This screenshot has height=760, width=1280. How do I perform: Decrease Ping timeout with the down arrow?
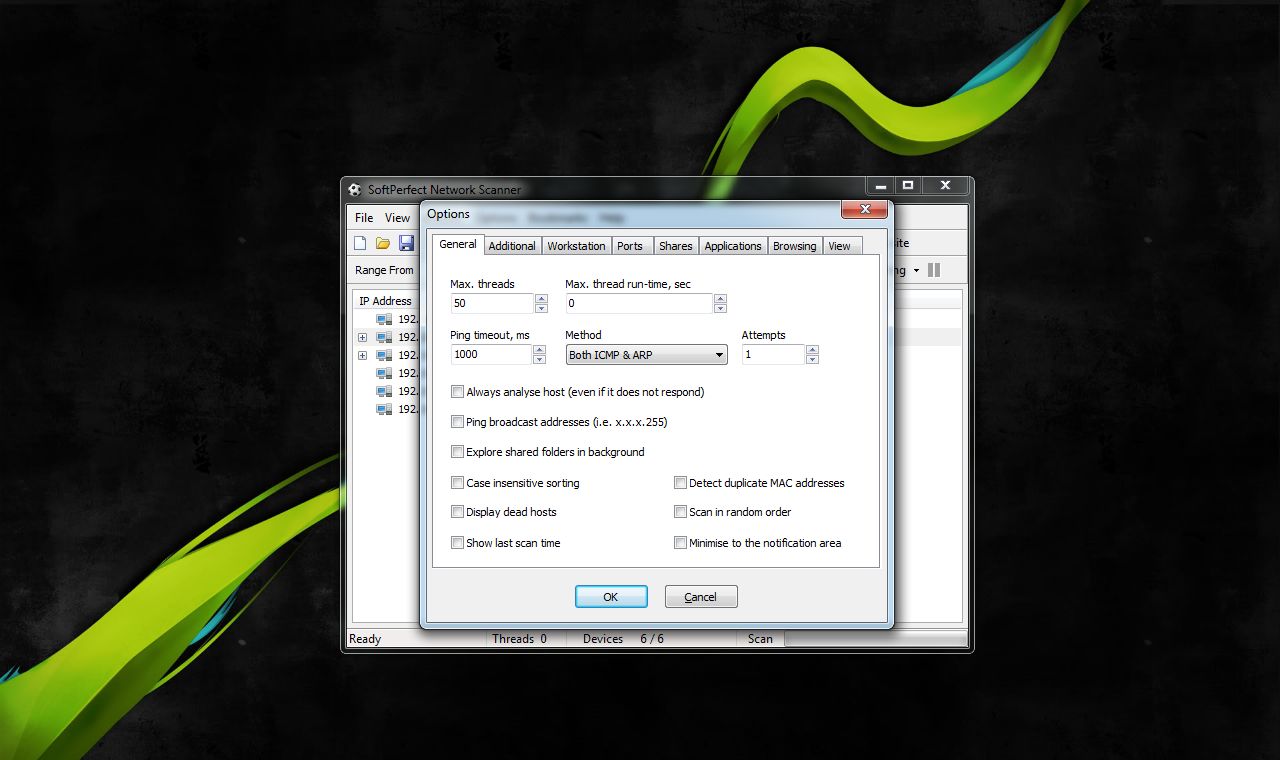(x=539, y=359)
